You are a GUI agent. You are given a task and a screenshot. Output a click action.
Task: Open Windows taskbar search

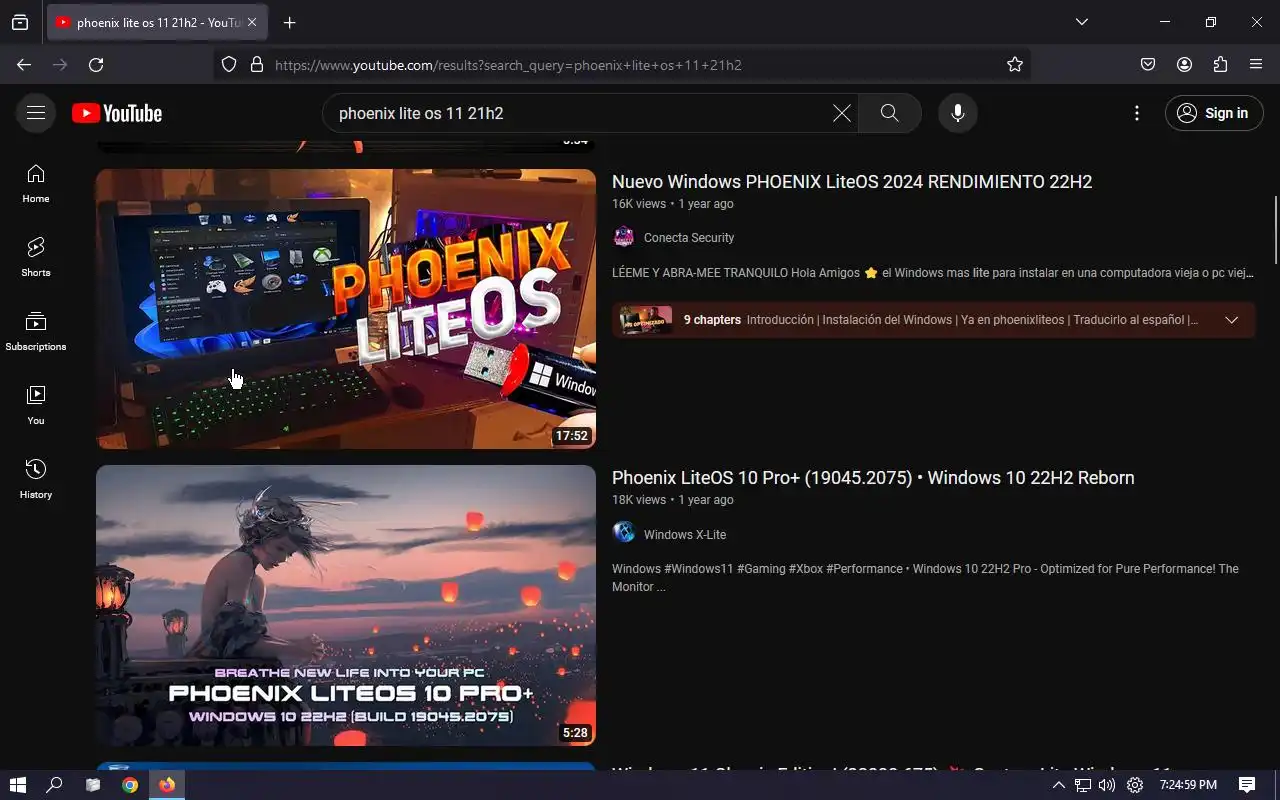[x=55, y=785]
